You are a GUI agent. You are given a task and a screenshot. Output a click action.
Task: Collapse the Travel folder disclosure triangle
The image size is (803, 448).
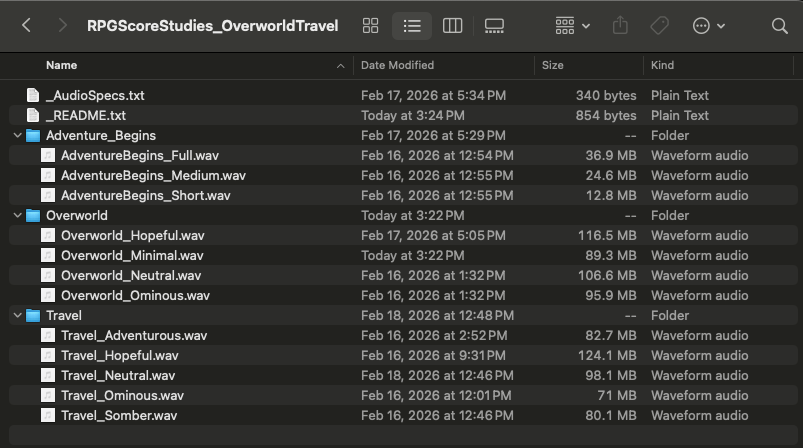point(17,315)
